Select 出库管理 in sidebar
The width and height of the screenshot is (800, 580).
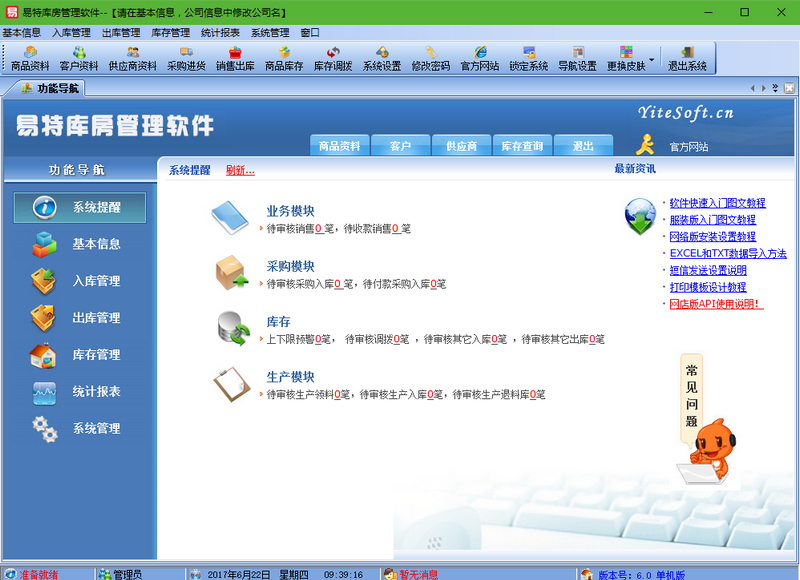[80, 318]
